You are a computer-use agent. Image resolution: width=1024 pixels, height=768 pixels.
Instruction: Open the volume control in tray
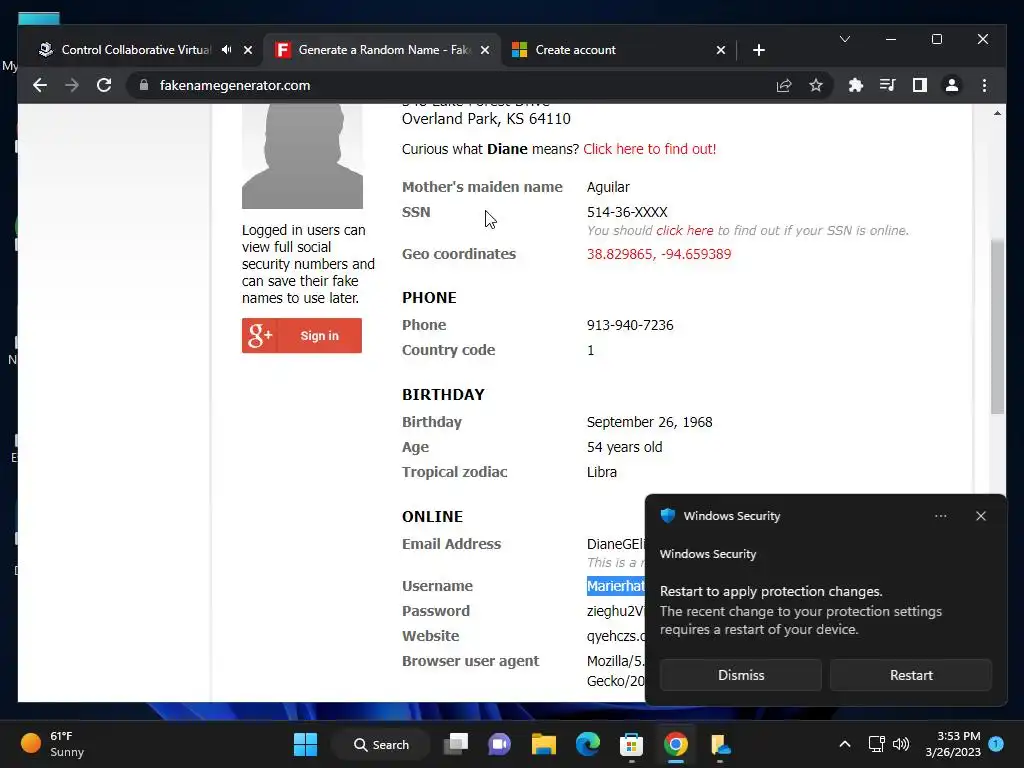click(901, 744)
